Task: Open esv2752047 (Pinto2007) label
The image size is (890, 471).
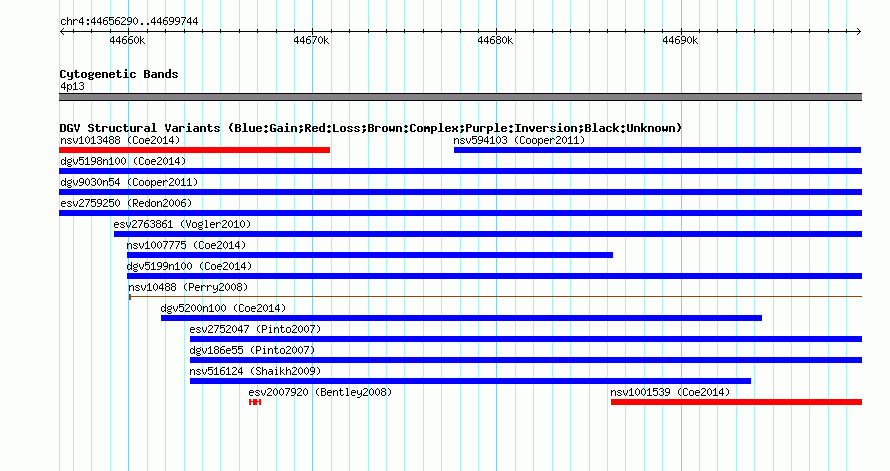Action: [x=255, y=329]
